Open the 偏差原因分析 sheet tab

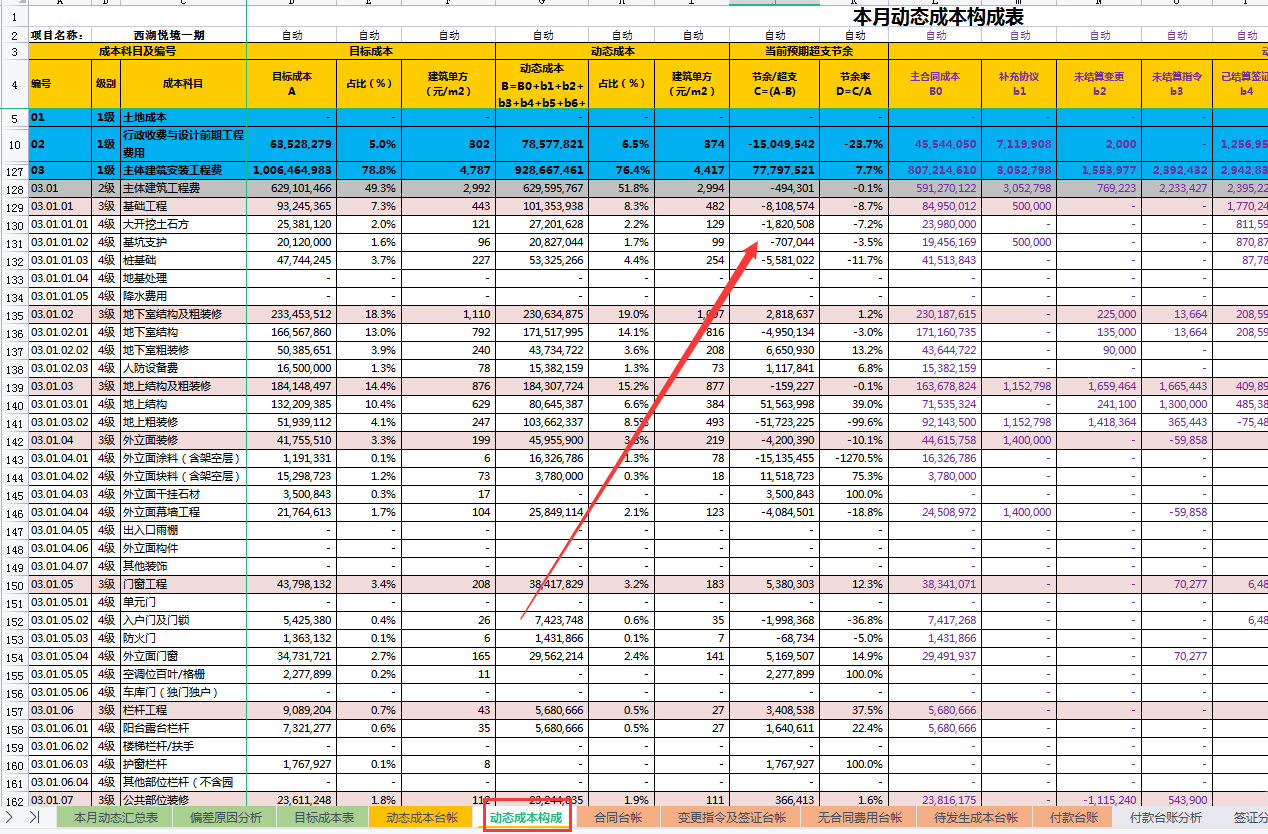coord(227,817)
